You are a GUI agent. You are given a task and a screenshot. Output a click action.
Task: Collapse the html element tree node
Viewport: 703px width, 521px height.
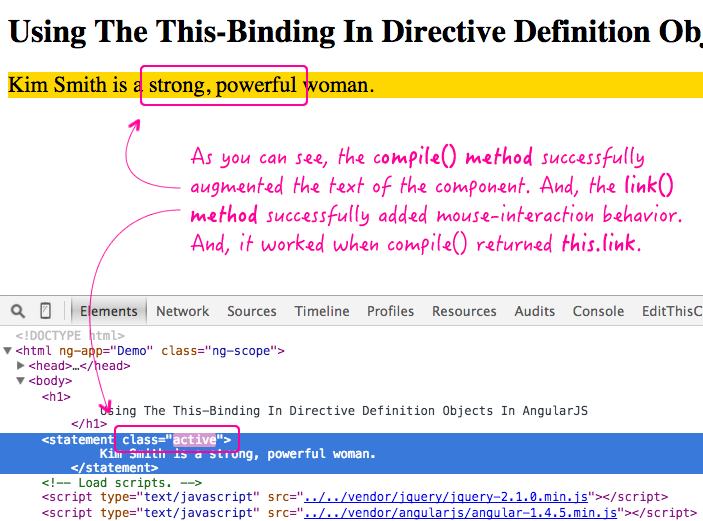(x=9, y=351)
